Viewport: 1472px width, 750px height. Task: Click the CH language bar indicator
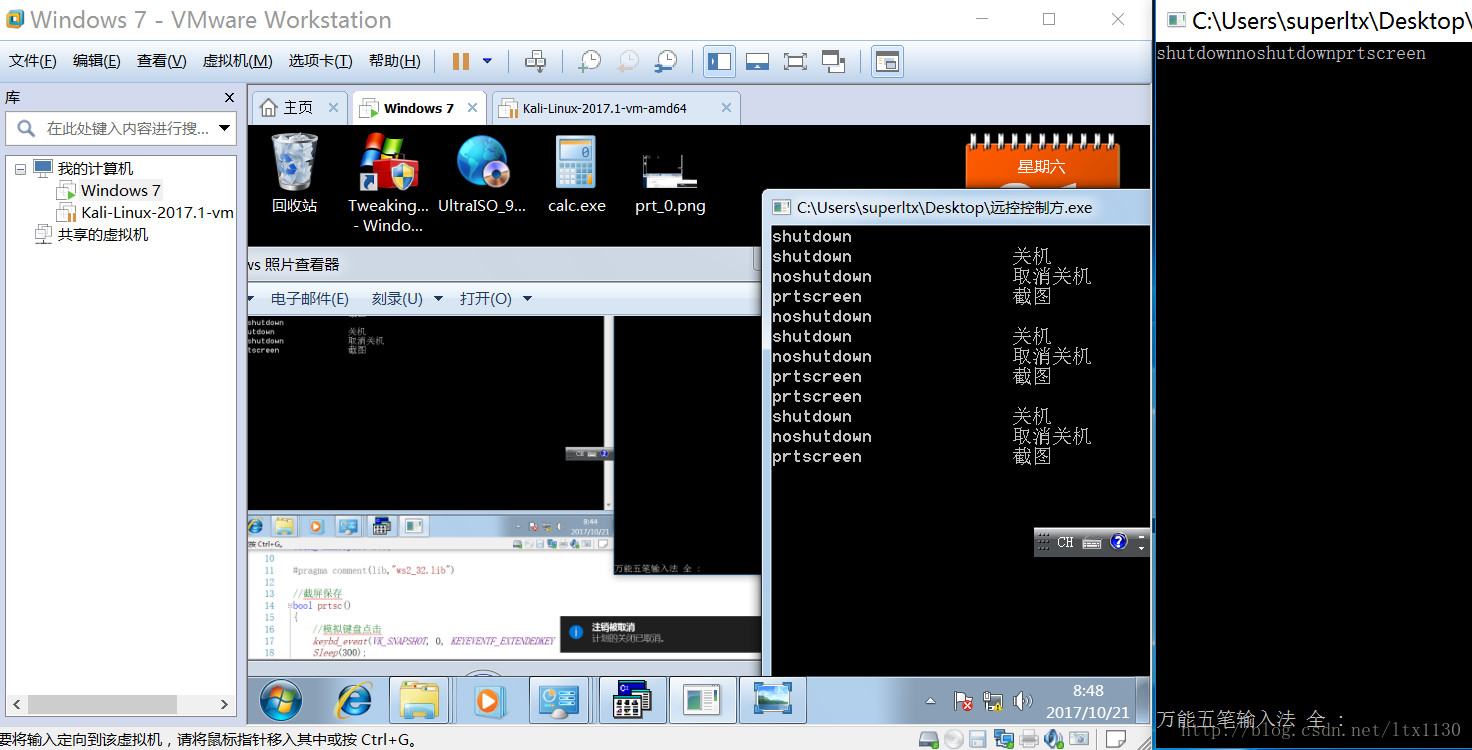[1065, 542]
